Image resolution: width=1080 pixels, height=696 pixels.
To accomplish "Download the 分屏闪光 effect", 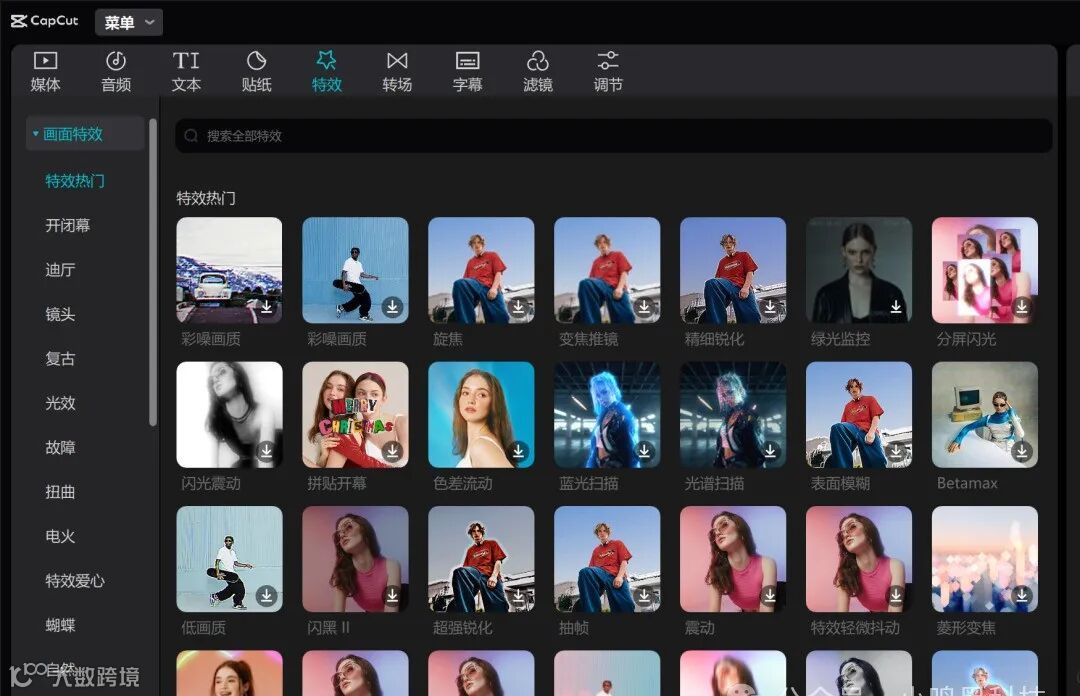I will pos(1022,306).
